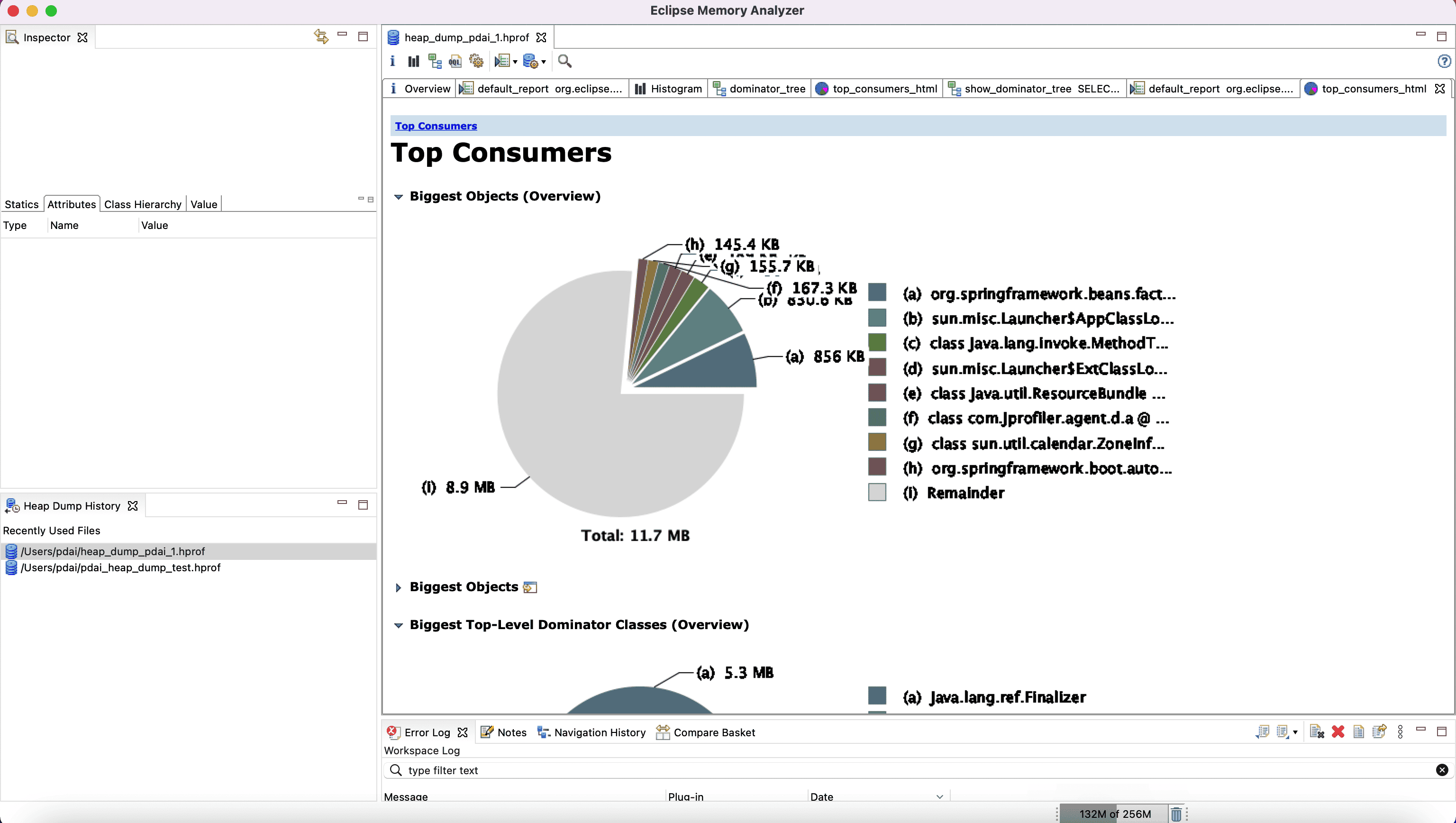
Task: Collapse Biggest Top-Level Dominator Classes section
Action: 398,625
